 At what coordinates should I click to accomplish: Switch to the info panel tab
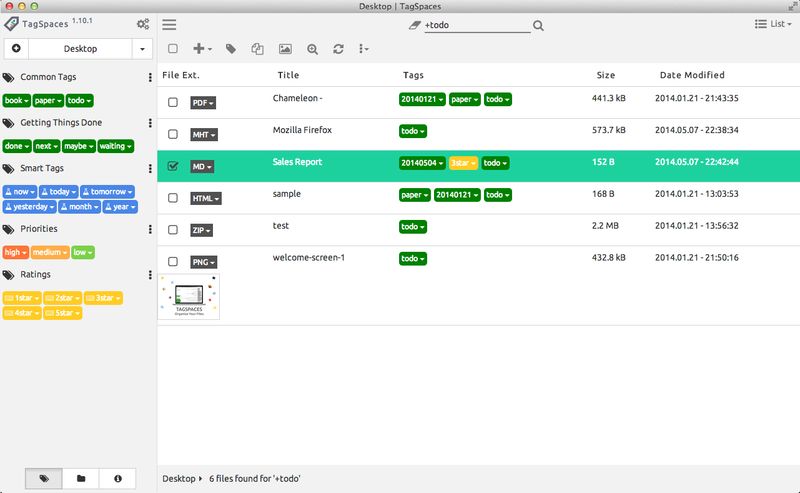[x=118, y=478]
